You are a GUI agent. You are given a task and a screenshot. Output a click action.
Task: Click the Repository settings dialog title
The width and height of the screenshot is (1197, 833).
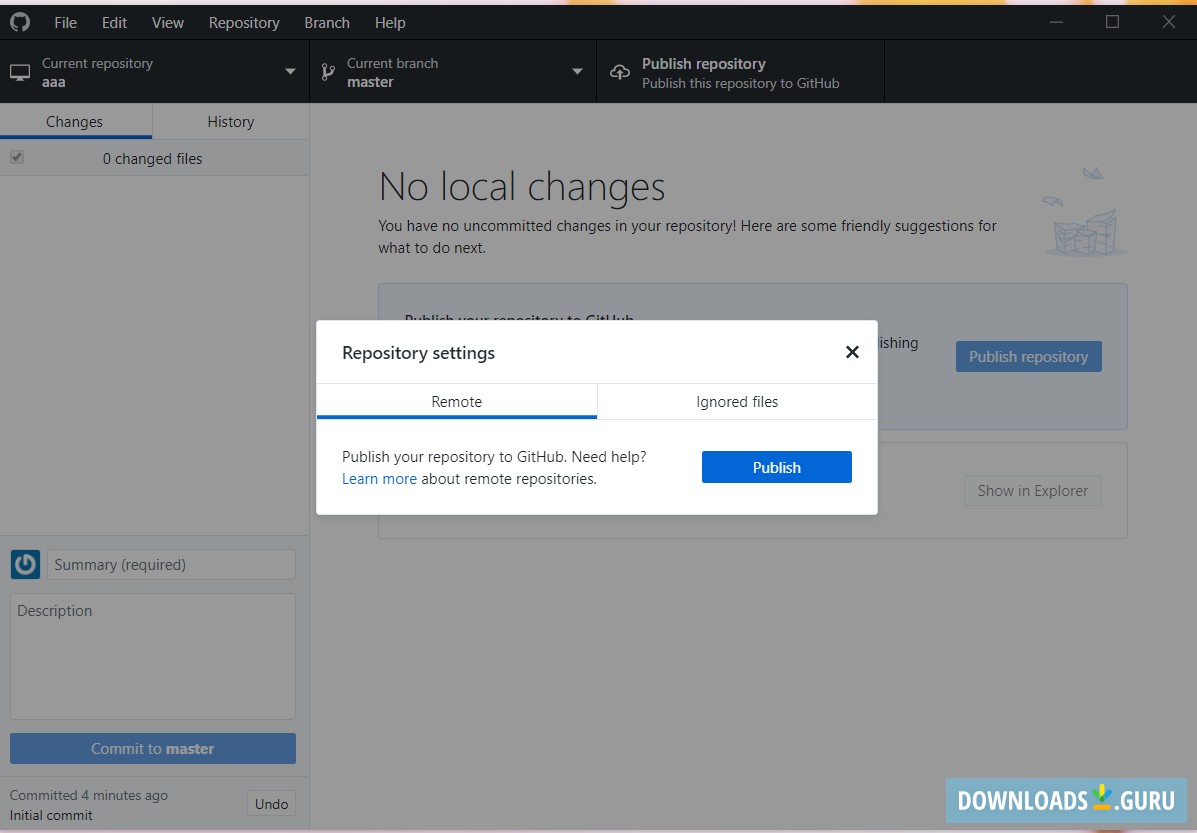point(418,353)
